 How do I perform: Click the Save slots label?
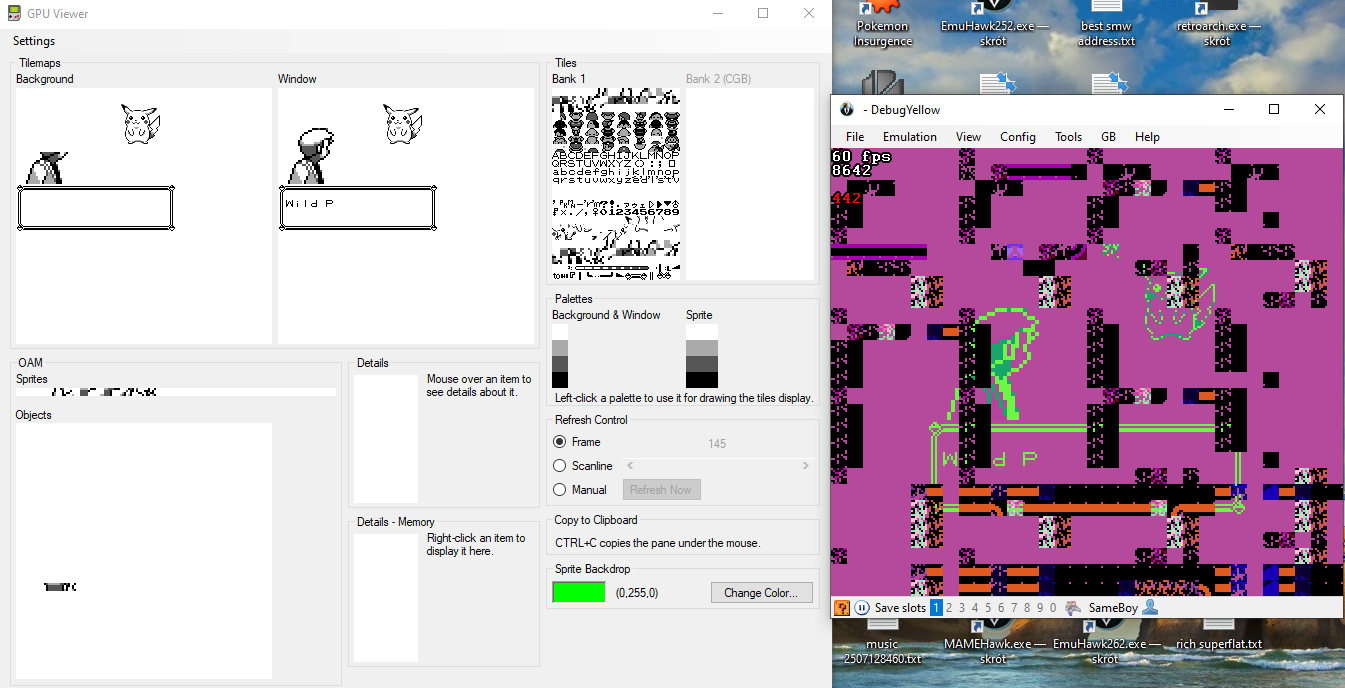[x=900, y=608]
